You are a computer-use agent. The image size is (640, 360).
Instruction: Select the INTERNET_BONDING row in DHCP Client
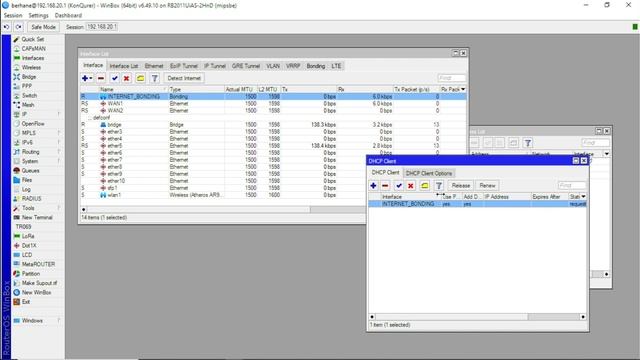pos(477,204)
